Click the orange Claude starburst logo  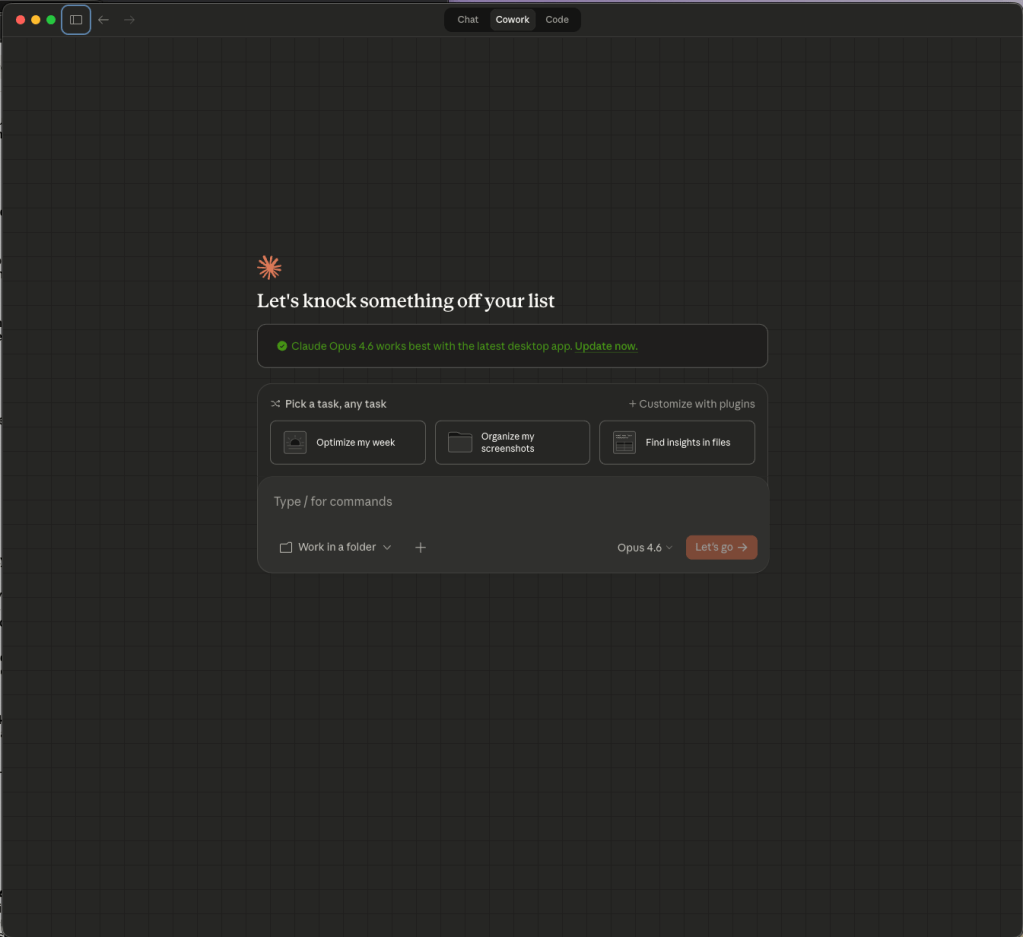tap(269, 267)
